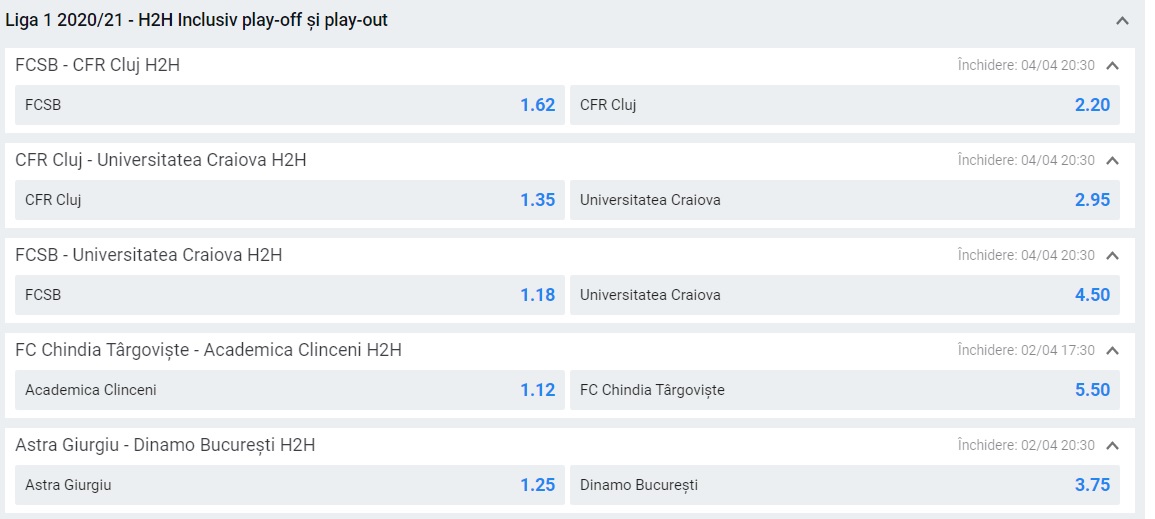Viewport: 1155px width, 519px height.
Task: Select Astra Giurgiu at odds 1.25
Action: coord(290,485)
